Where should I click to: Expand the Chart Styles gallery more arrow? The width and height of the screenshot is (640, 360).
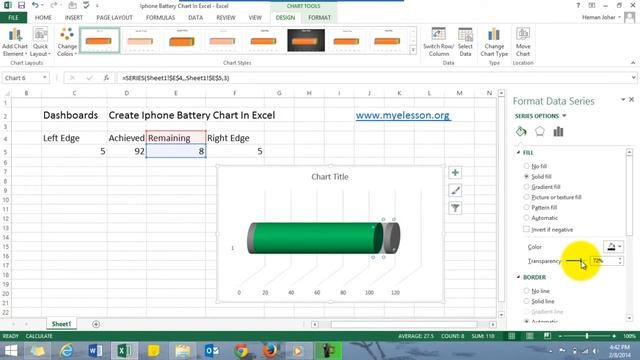(x=413, y=50)
